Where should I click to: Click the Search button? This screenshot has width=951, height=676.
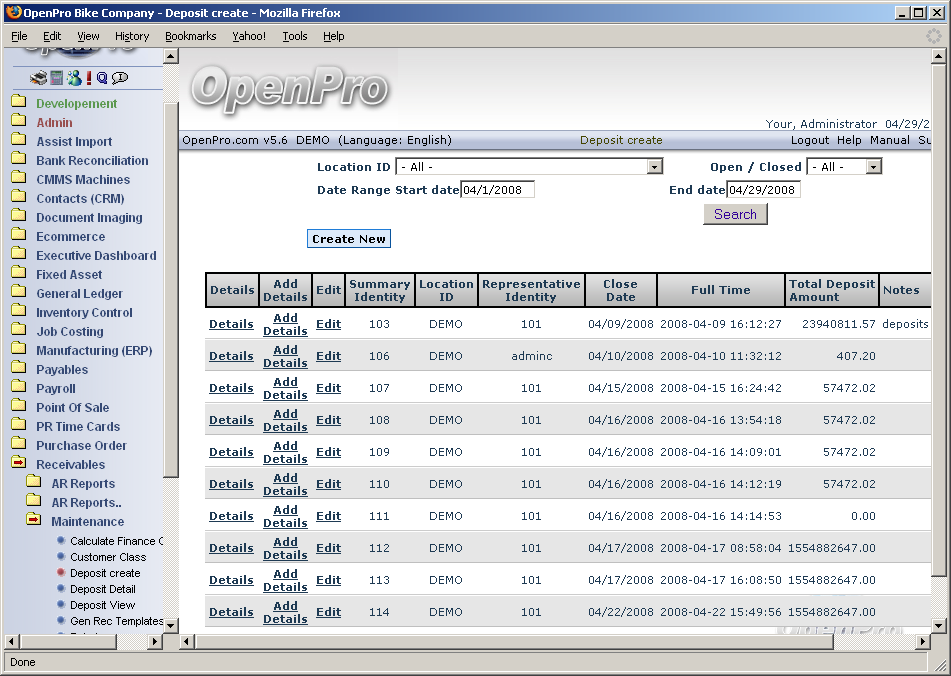pos(735,214)
